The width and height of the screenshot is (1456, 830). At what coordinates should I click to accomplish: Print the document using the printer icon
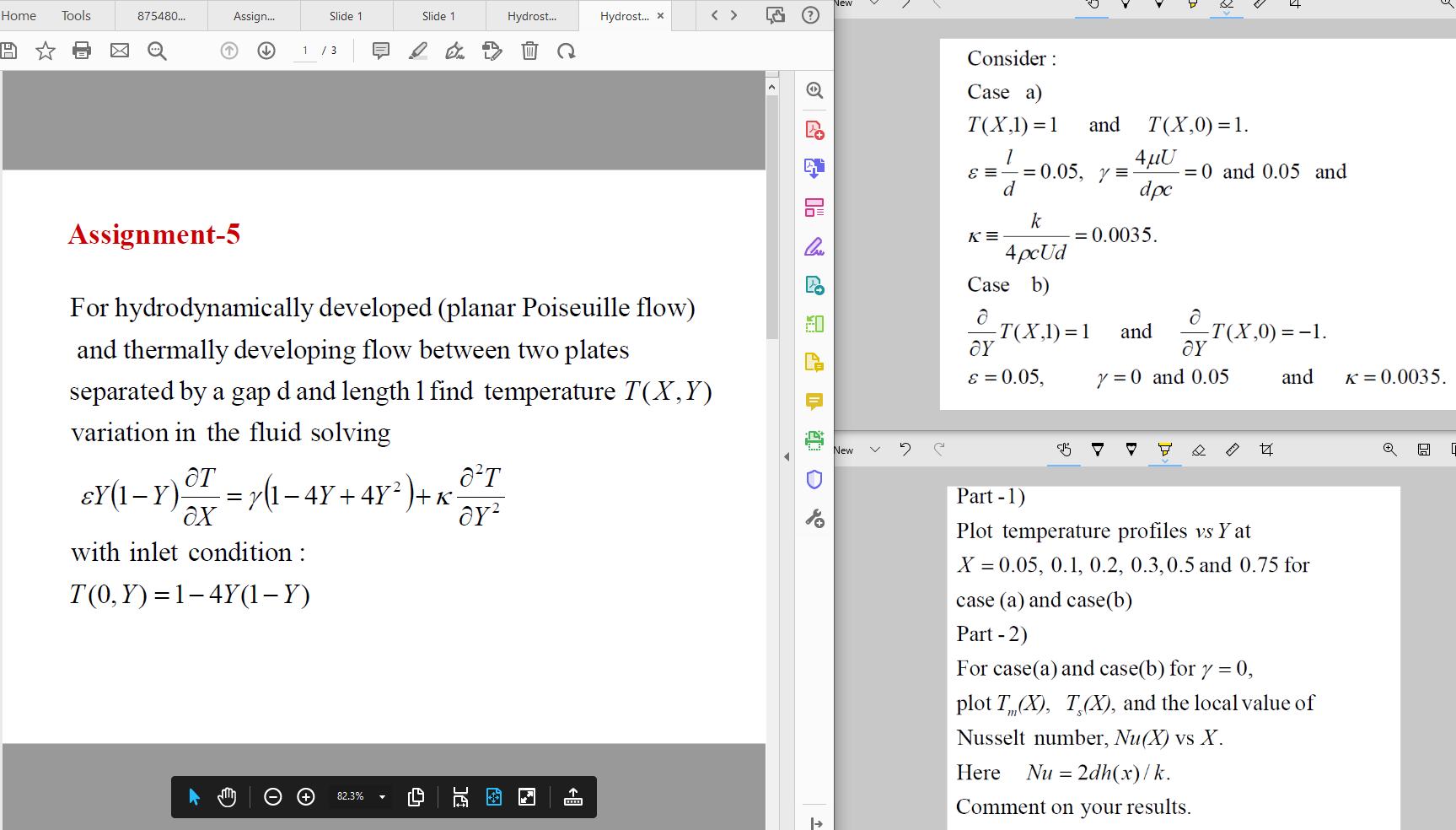point(82,51)
